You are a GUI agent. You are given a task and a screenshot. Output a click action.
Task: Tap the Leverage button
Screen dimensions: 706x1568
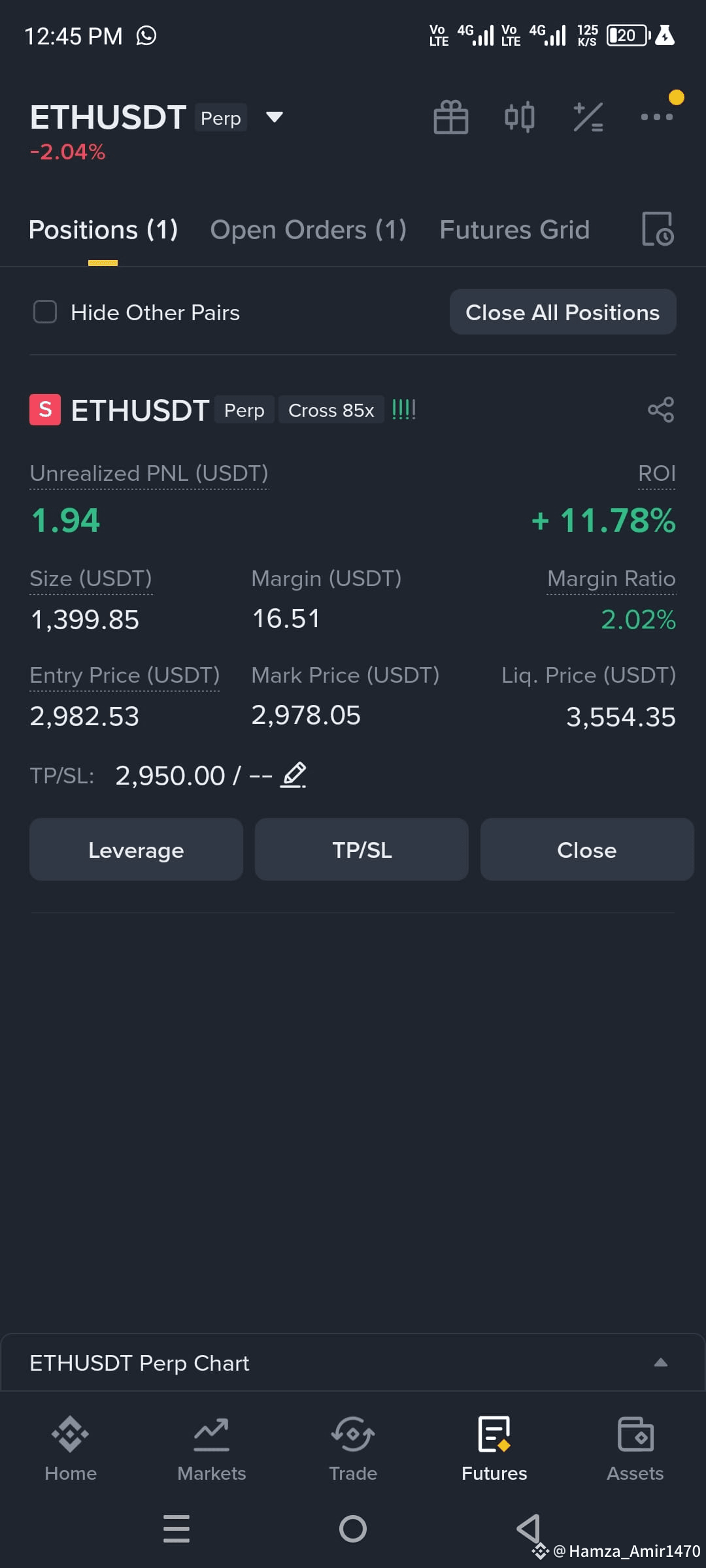tap(136, 850)
